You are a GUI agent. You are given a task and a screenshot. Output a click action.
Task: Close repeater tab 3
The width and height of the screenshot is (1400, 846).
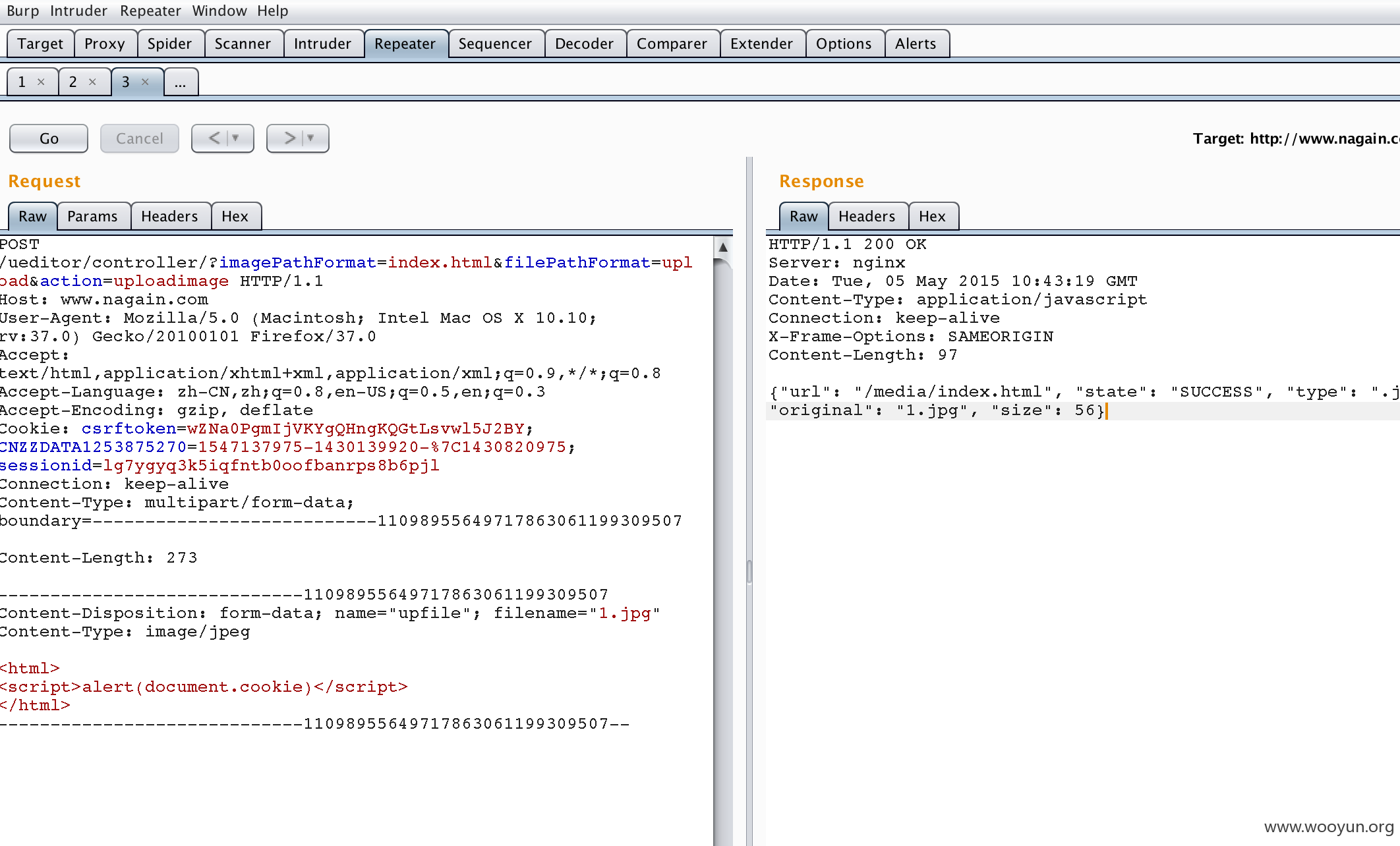(x=145, y=82)
